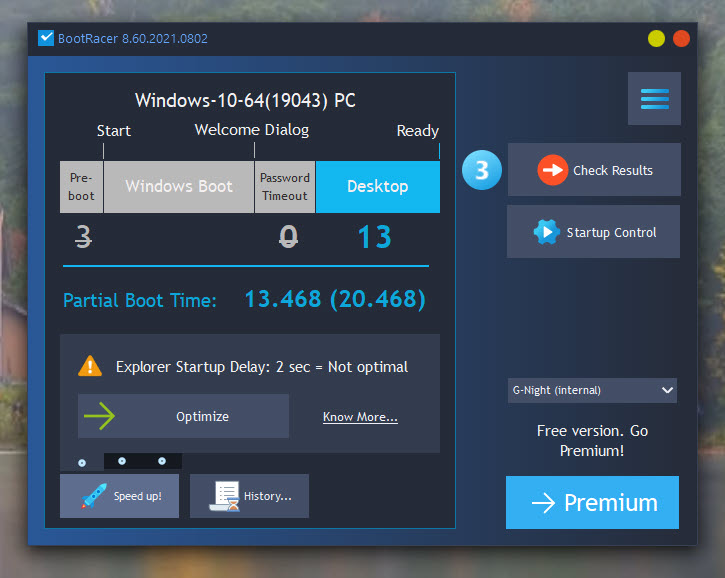Click the Check Results button
This screenshot has width=725, height=578.
(594, 170)
